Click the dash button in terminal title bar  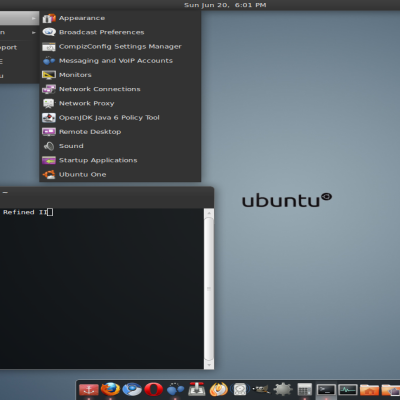5,192
